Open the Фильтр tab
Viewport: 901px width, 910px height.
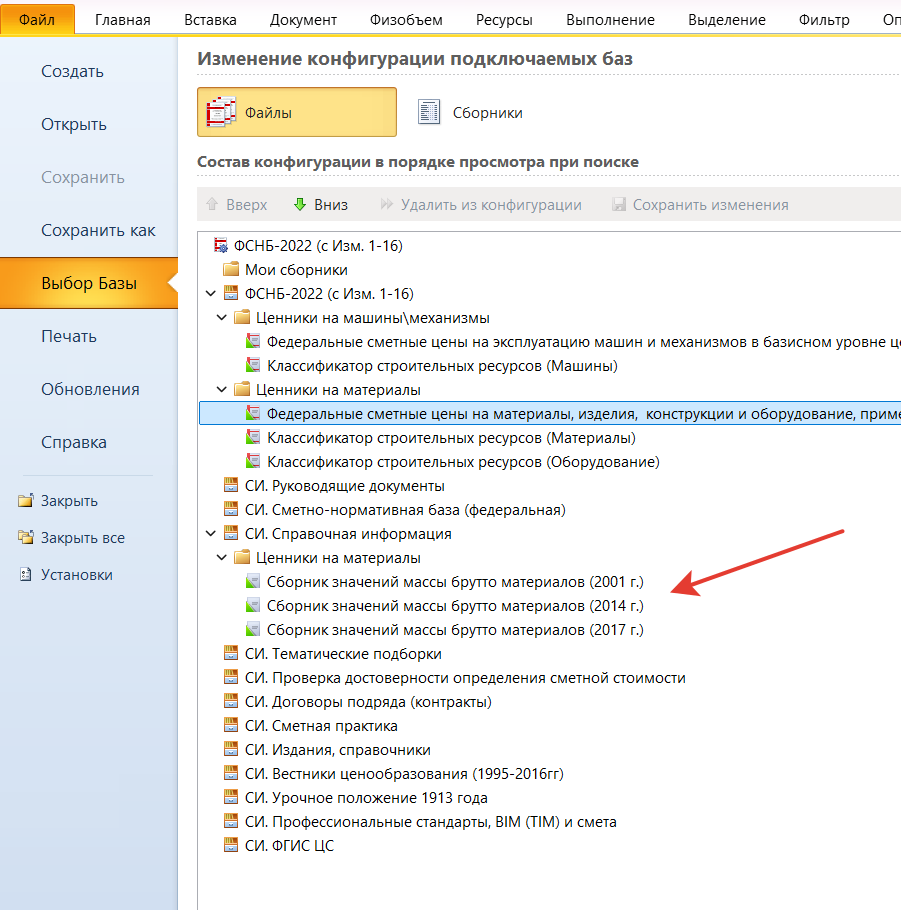[x=824, y=20]
